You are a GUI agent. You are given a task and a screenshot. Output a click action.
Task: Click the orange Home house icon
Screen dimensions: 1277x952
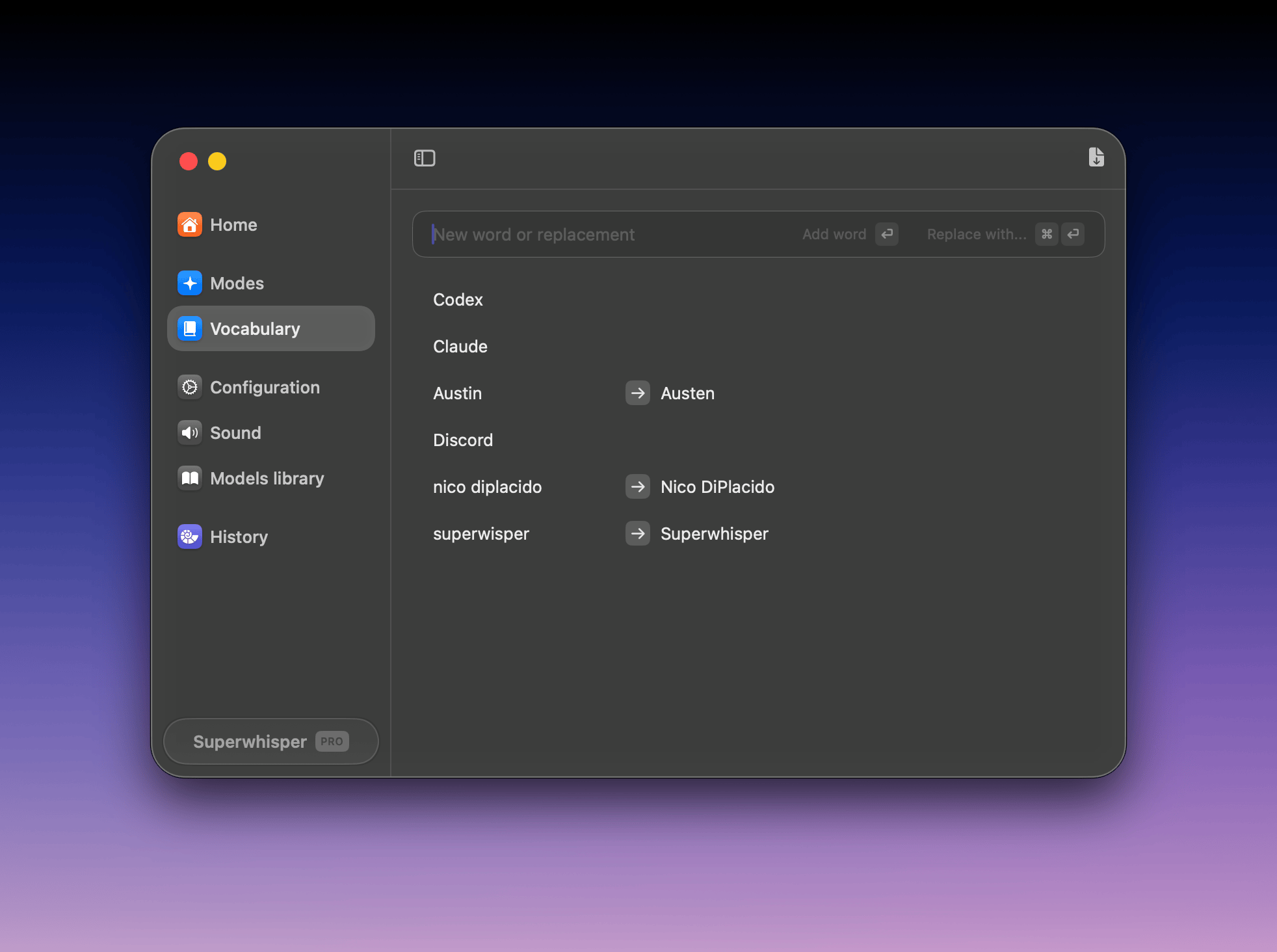190,225
